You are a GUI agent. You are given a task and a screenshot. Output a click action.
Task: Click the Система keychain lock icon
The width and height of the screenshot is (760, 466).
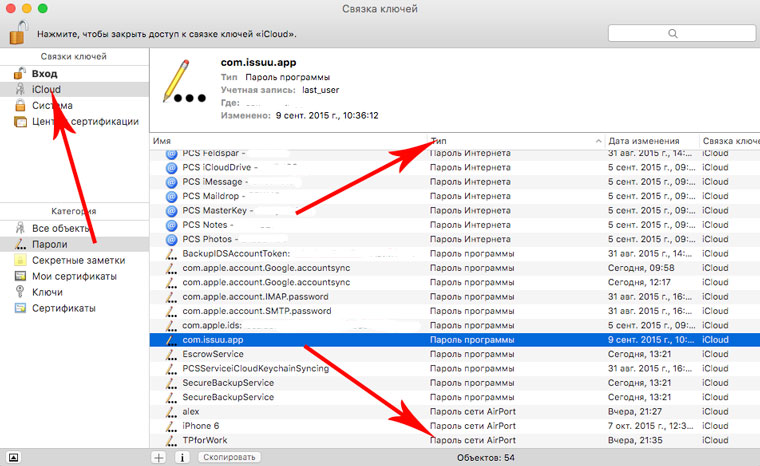coord(20,105)
